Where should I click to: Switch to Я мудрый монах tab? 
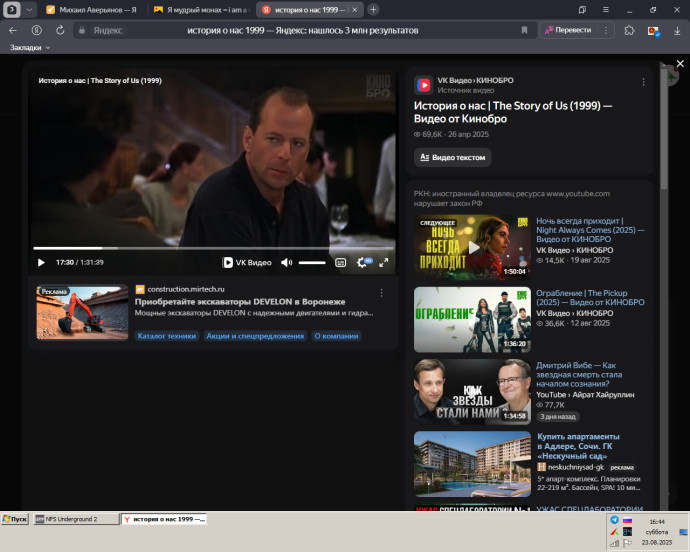(202, 10)
